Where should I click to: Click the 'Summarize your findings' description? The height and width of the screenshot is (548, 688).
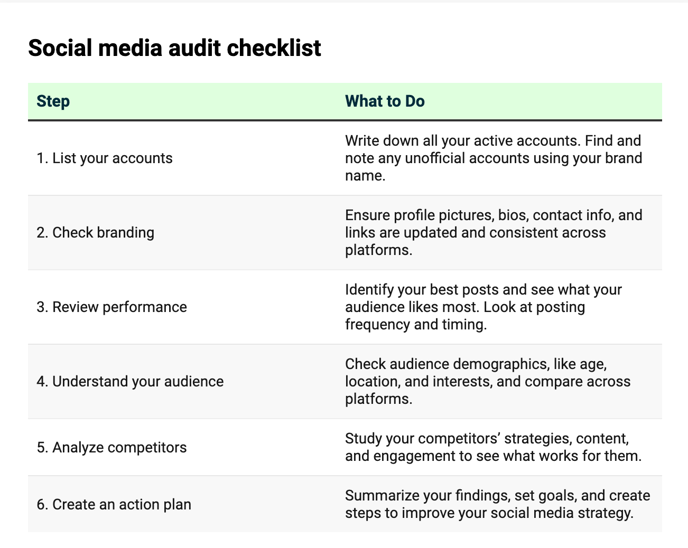pos(498,504)
